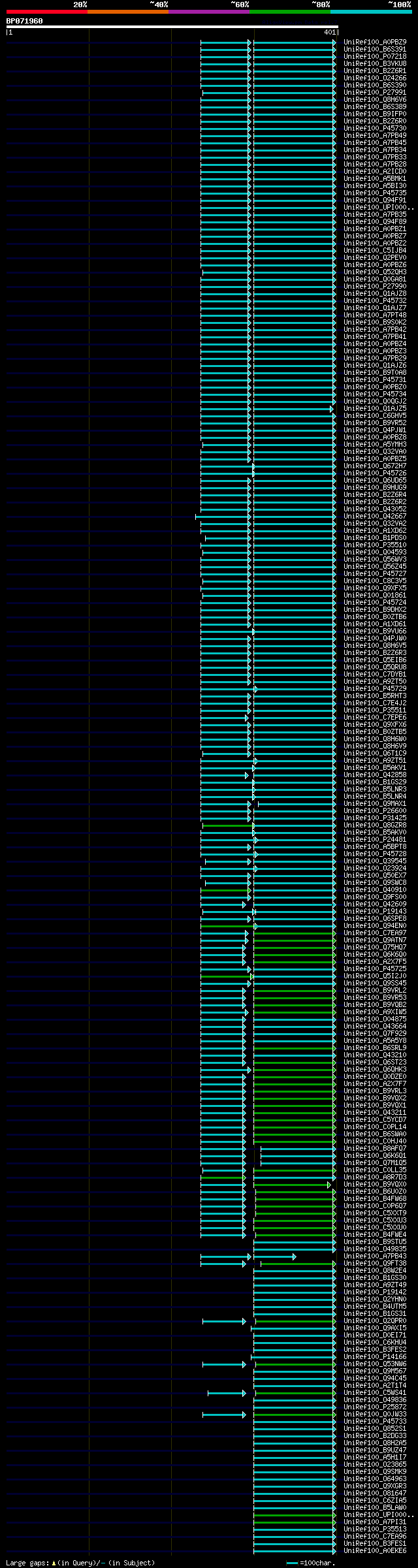Viewport: 418px width, 1568px height.
Task: Select label UniRef100_A2X7F5
Action: (375, 961)
